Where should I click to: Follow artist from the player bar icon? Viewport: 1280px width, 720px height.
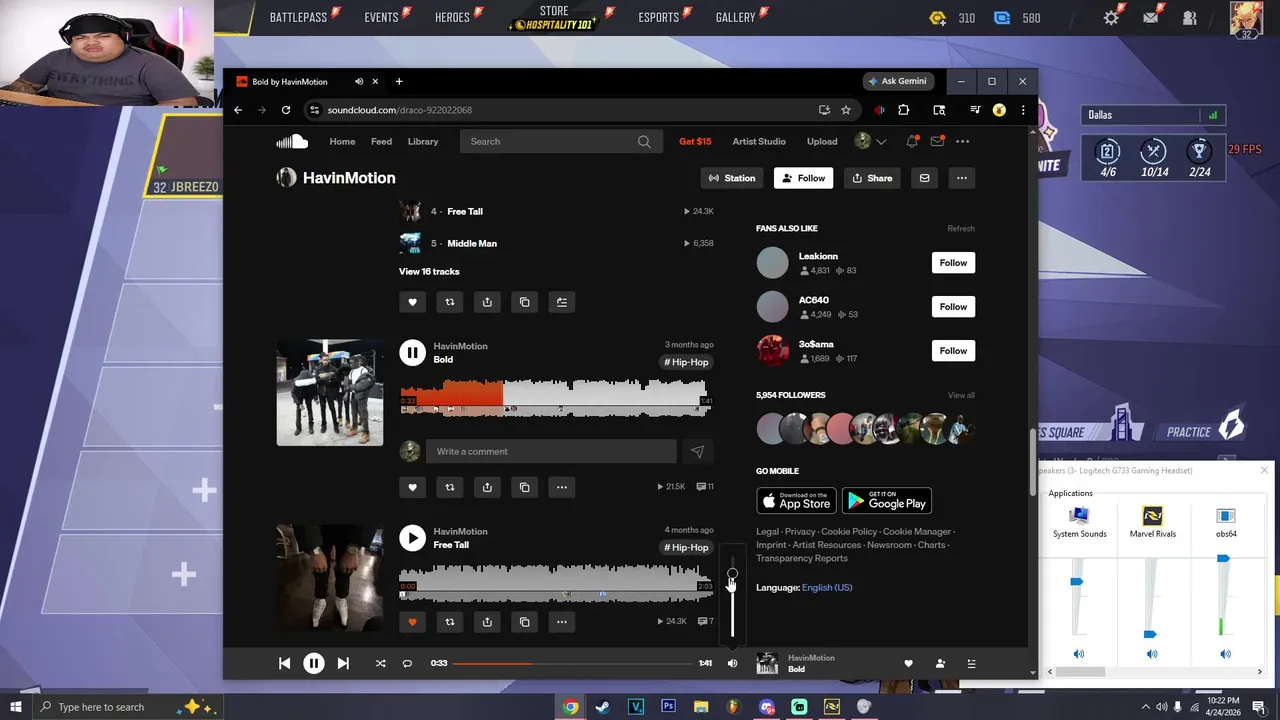click(x=940, y=663)
